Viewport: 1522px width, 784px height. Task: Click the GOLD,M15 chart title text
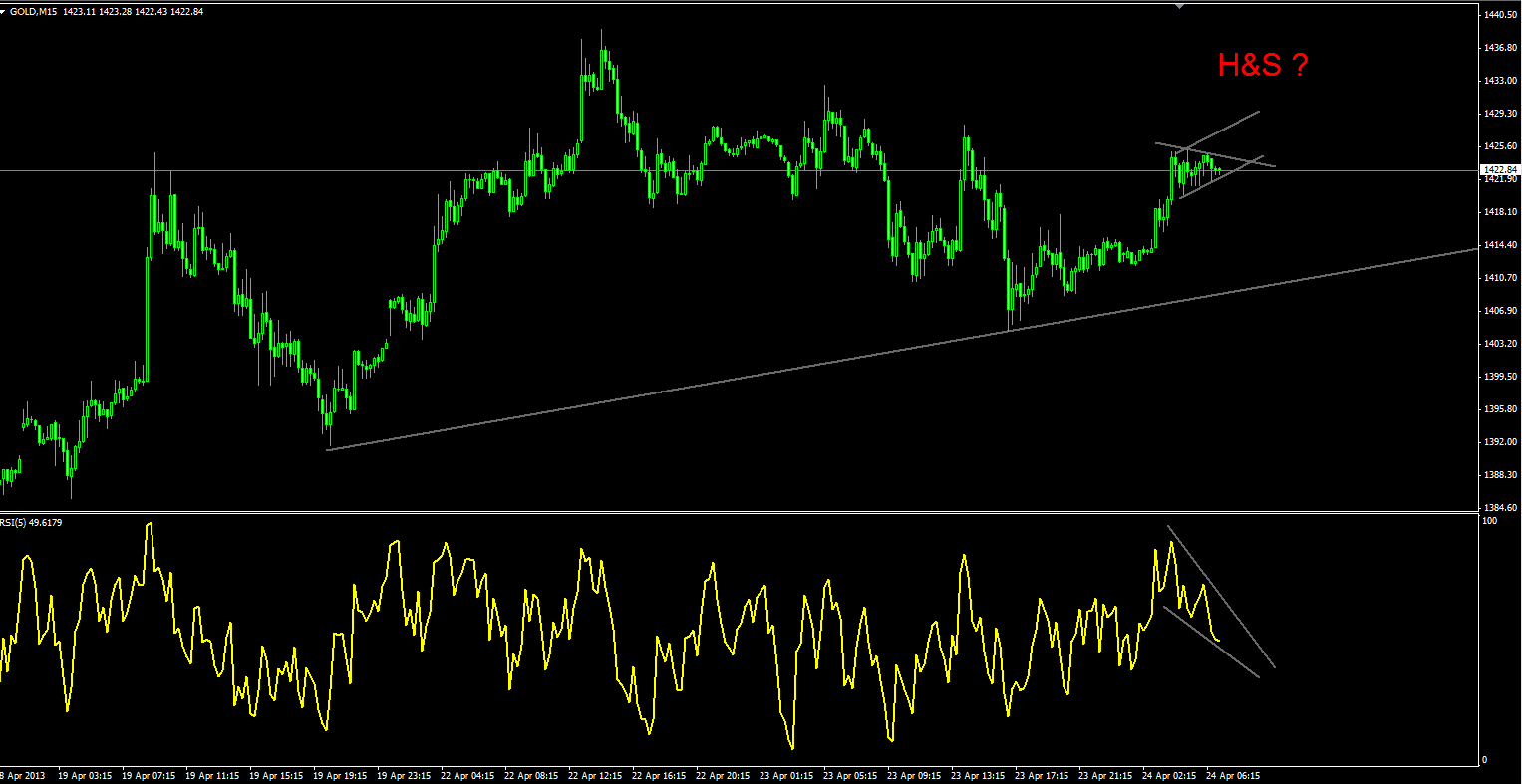click(35, 11)
